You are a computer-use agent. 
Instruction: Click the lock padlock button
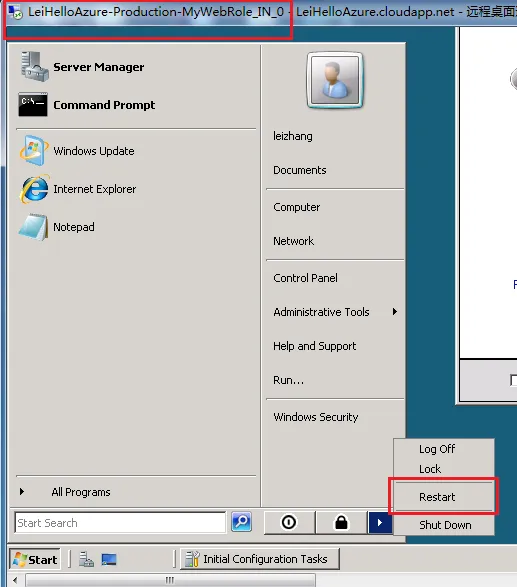tap(341, 522)
